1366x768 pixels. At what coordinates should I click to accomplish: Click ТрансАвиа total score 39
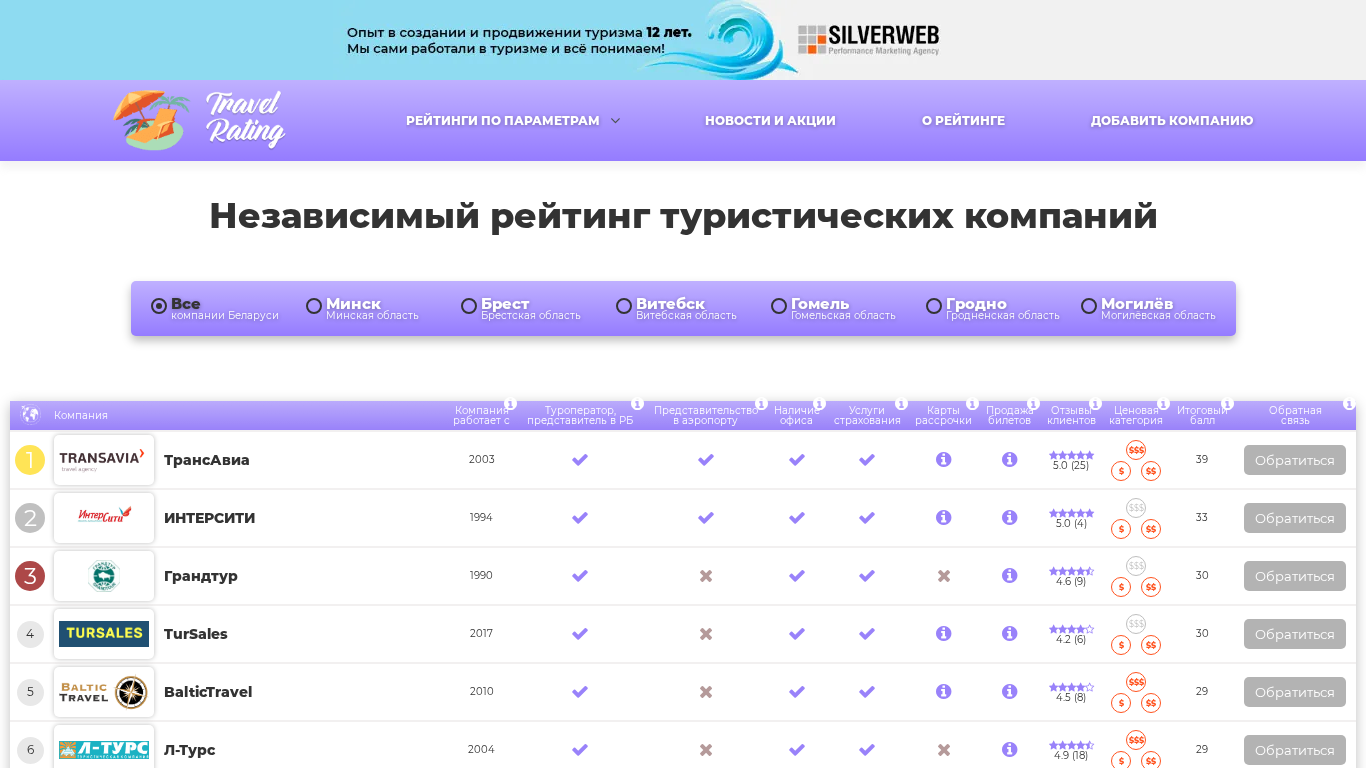[1202, 460]
